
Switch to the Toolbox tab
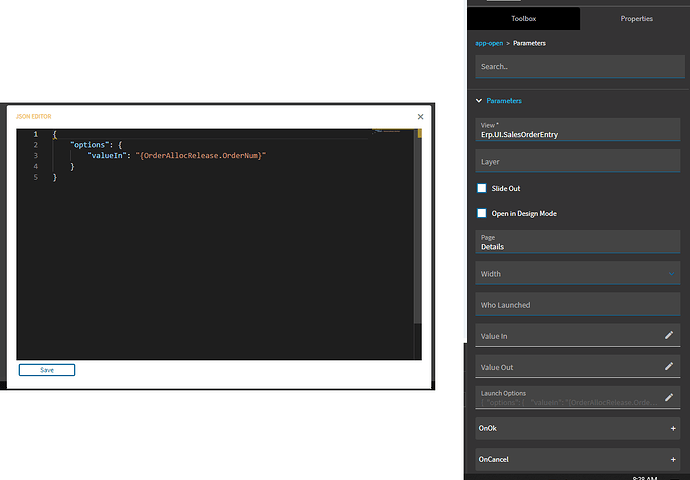coord(524,18)
